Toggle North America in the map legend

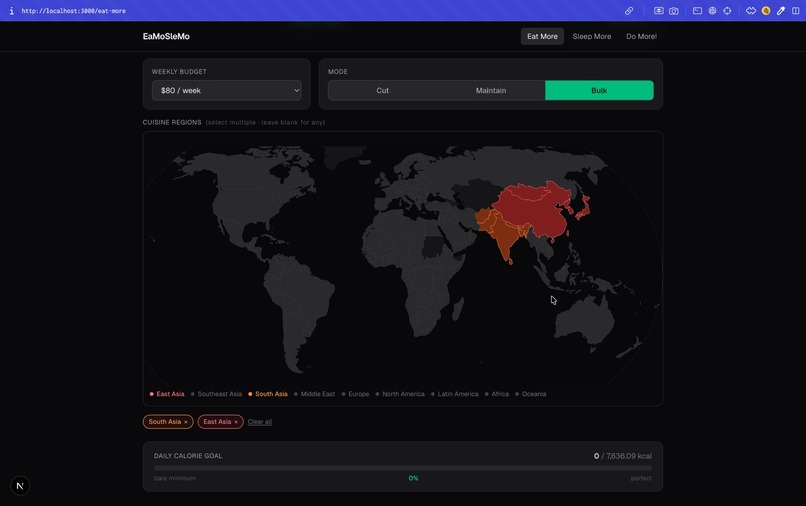click(400, 394)
